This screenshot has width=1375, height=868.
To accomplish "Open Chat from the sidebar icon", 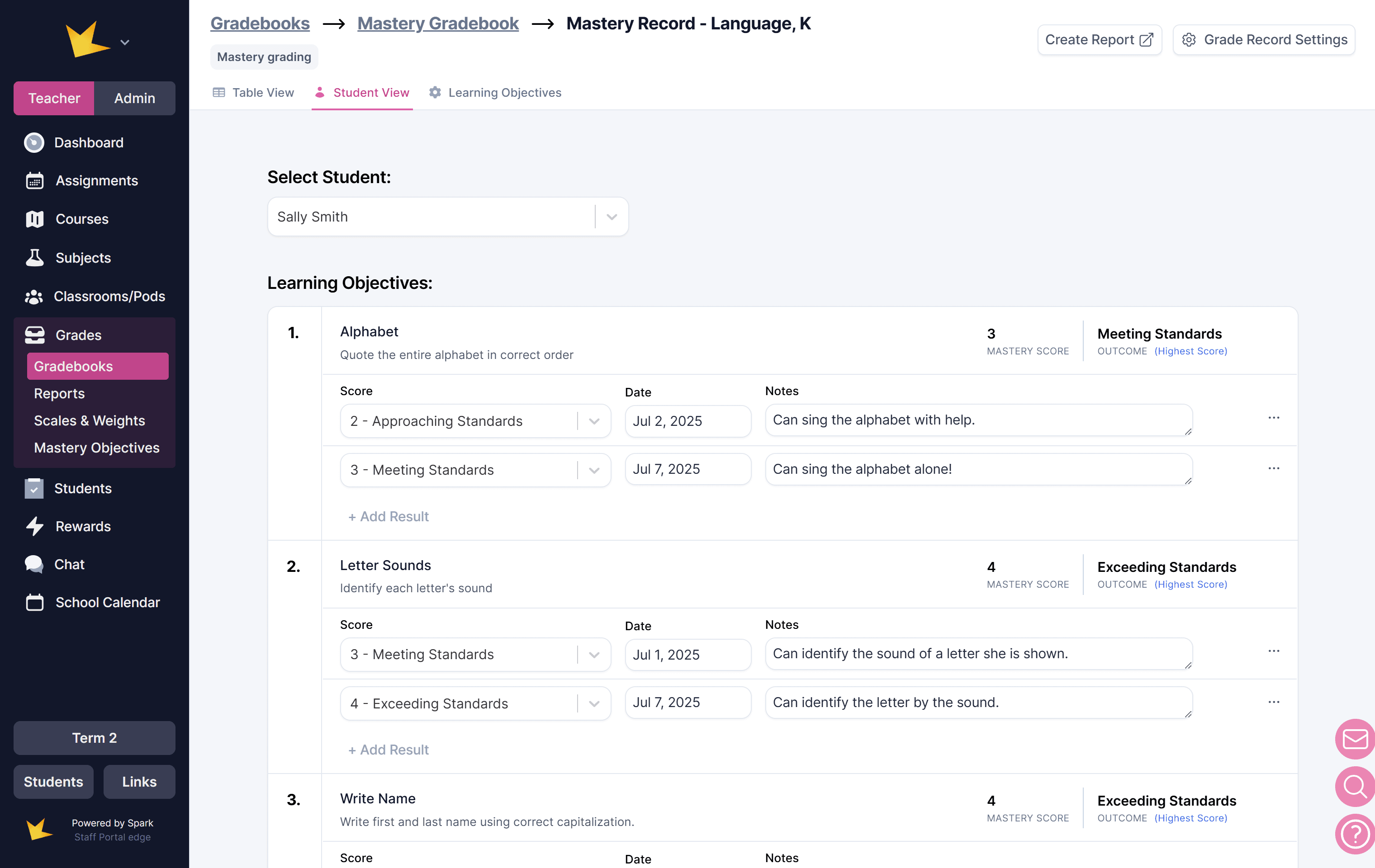I will pyautogui.click(x=33, y=564).
